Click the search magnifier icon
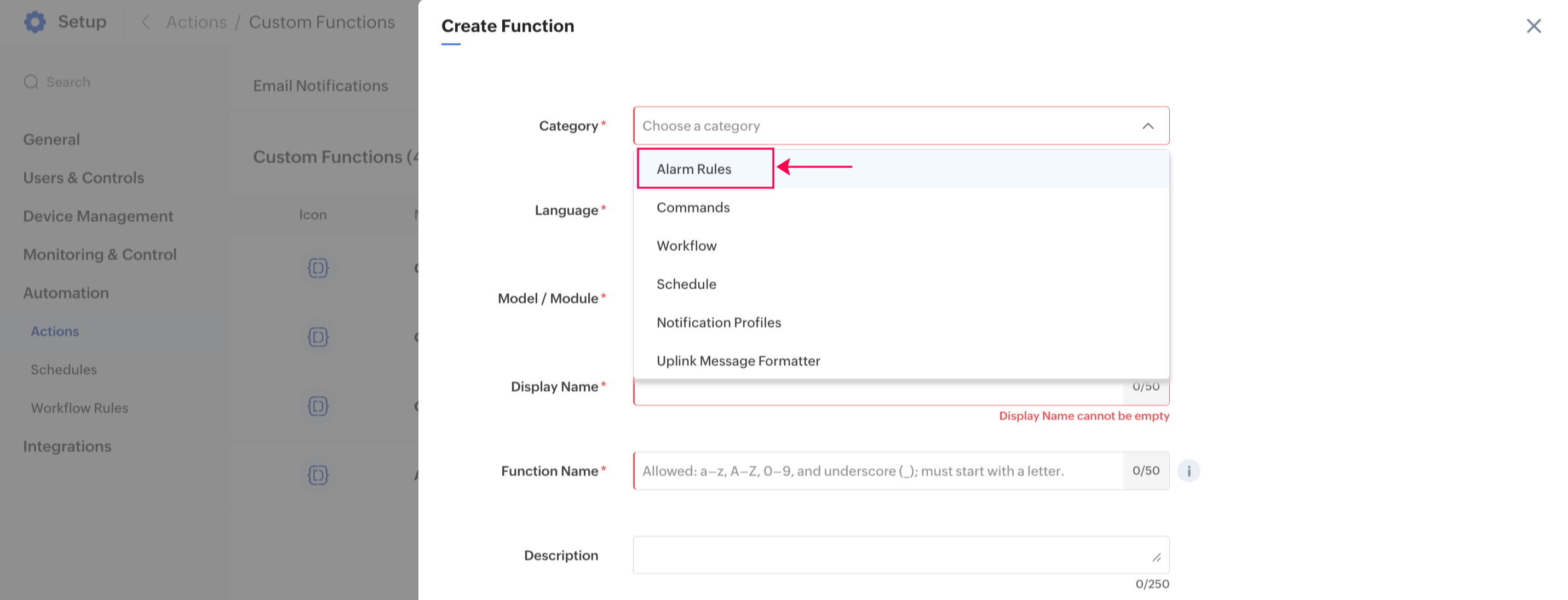This screenshot has height=600, width=1568. pos(31,82)
